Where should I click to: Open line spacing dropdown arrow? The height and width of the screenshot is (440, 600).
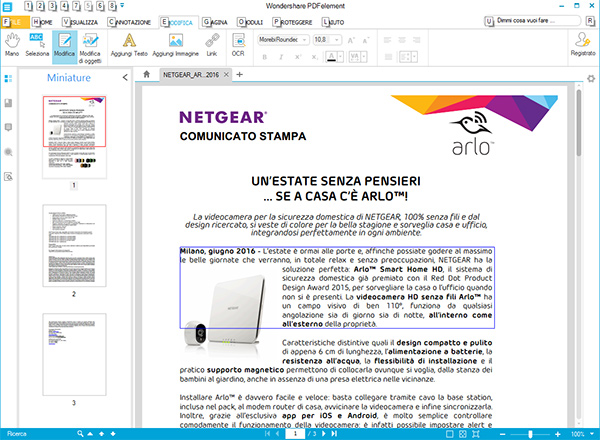[415, 57]
